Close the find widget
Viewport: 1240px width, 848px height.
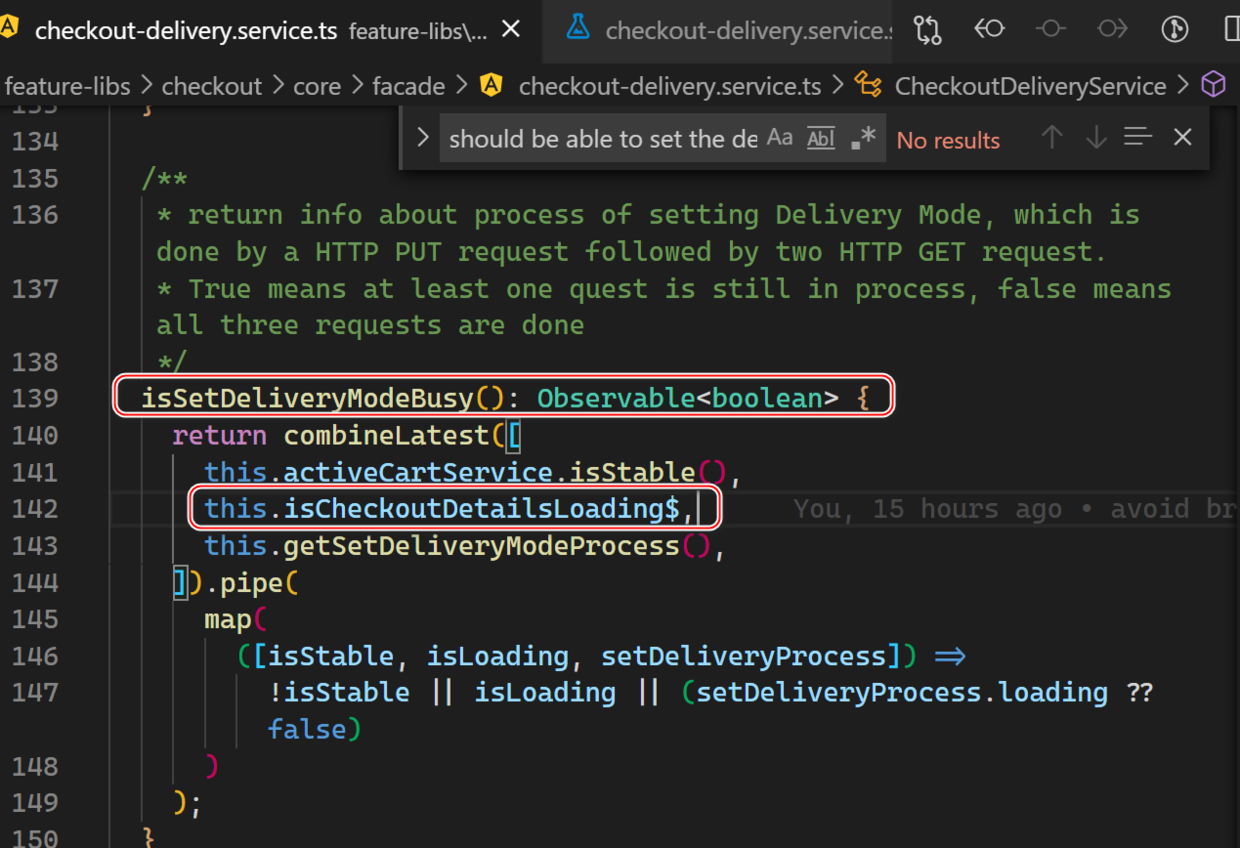1183,137
